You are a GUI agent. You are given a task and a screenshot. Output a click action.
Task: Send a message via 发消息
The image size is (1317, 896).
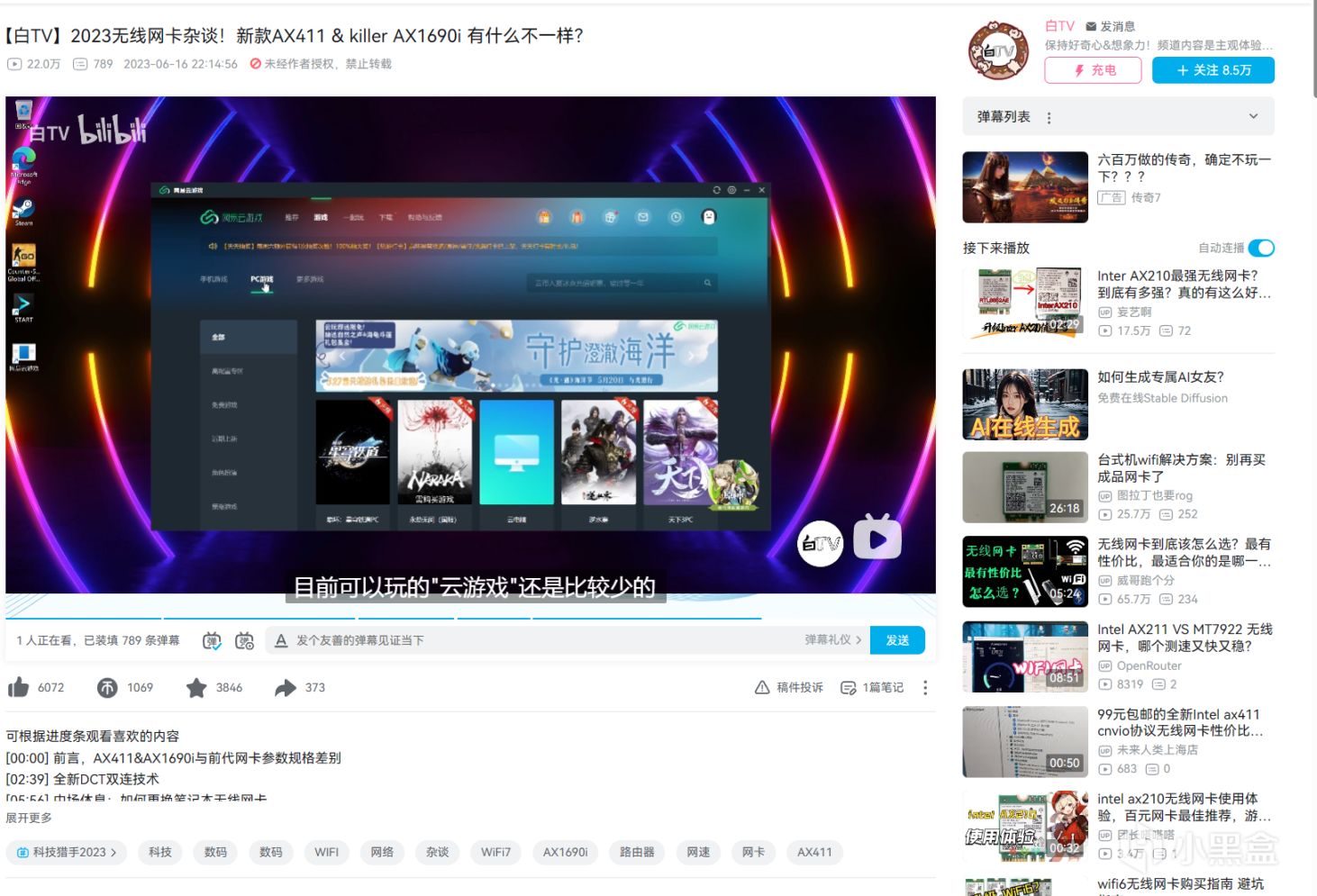1111,26
